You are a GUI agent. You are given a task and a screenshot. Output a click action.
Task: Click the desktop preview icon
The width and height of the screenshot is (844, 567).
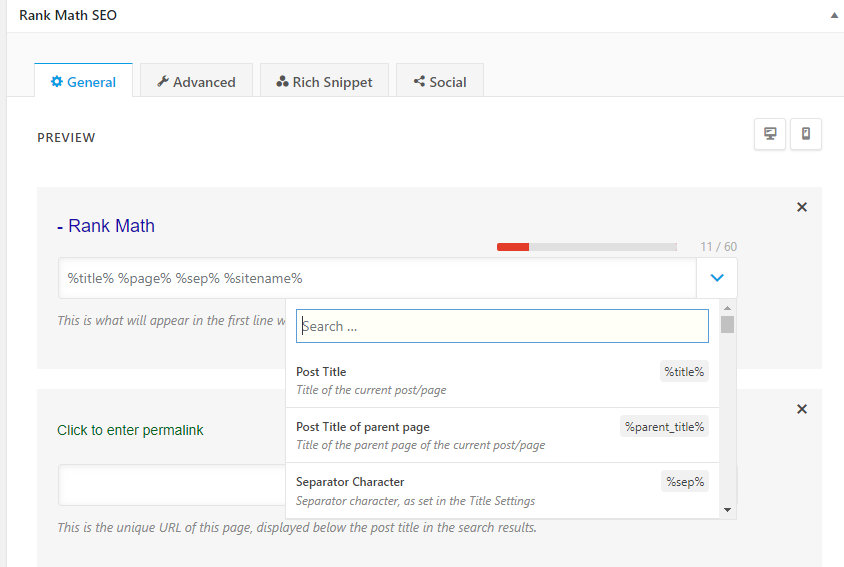770,134
